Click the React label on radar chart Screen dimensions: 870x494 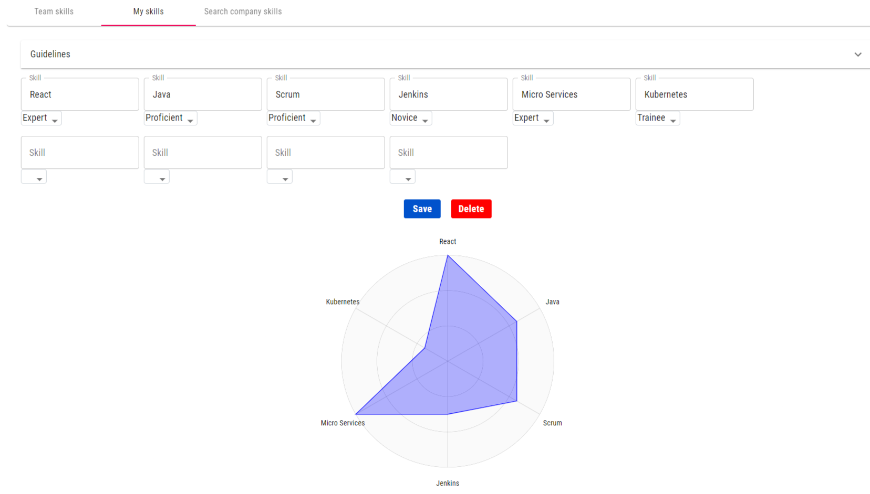(x=447, y=242)
